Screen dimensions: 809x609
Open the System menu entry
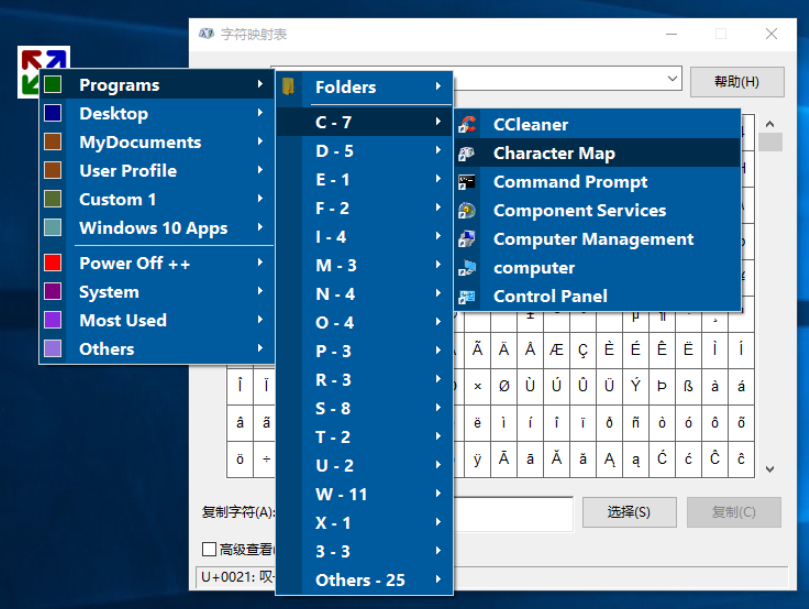tap(156, 292)
